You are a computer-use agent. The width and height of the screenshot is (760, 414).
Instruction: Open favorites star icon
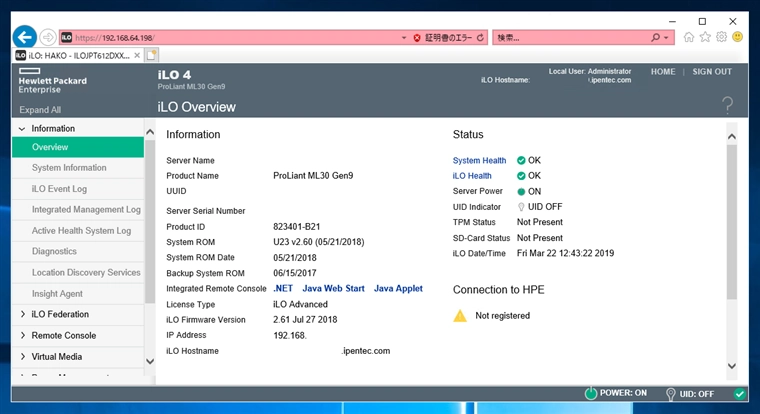click(x=705, y=37)
